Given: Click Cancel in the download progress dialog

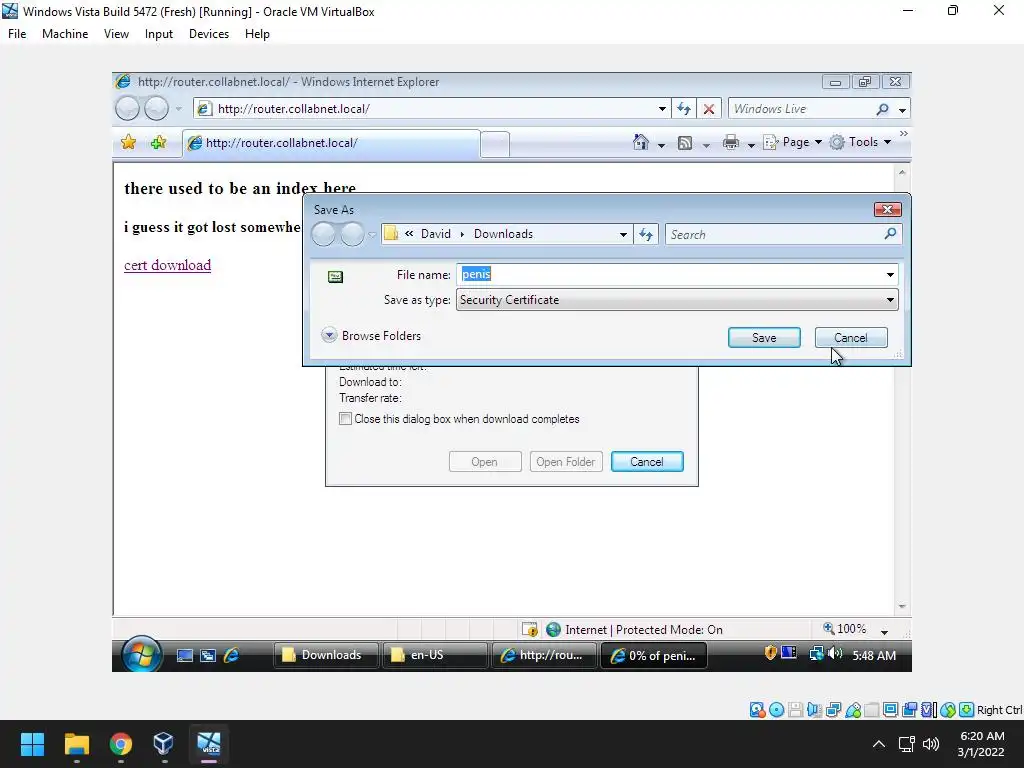Looking at the screenshot, I should point(647,462).
